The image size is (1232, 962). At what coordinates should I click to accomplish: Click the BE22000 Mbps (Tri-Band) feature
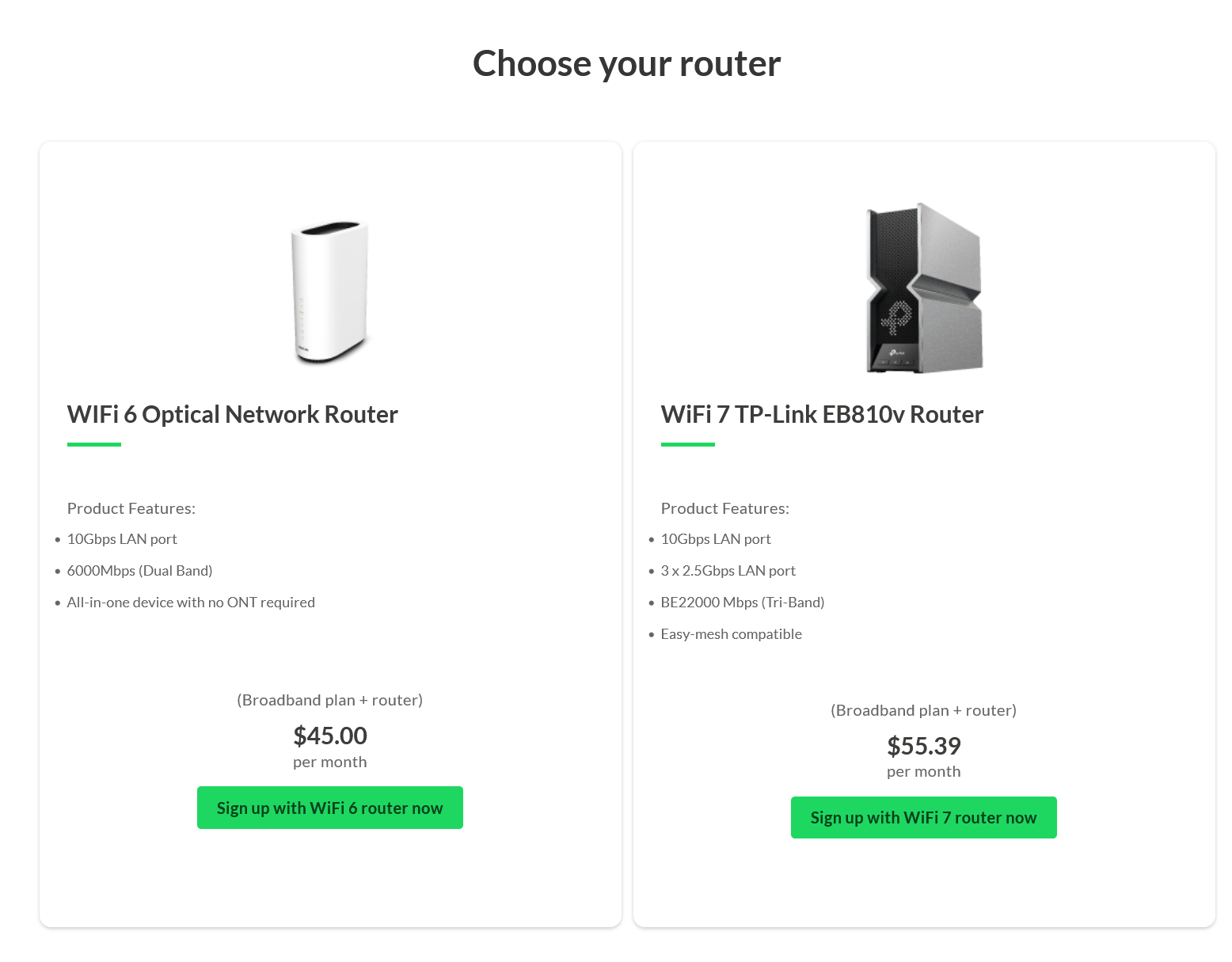click(742, 603)
